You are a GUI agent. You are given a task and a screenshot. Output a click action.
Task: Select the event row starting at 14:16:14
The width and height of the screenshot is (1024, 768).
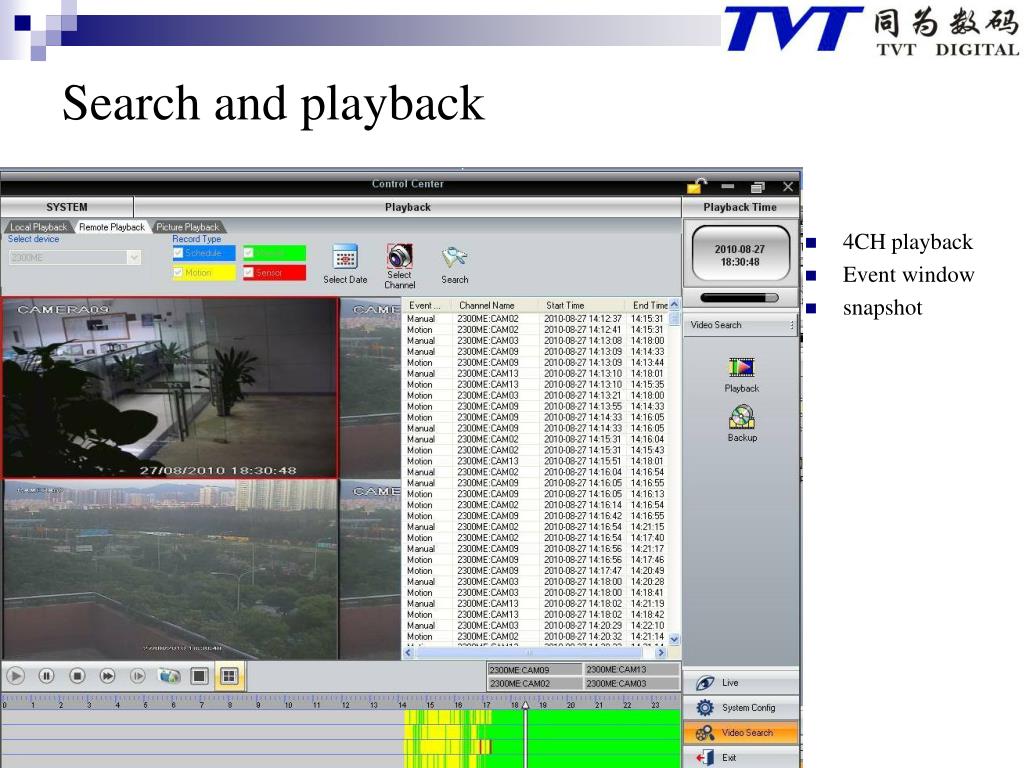coord(536,505)
